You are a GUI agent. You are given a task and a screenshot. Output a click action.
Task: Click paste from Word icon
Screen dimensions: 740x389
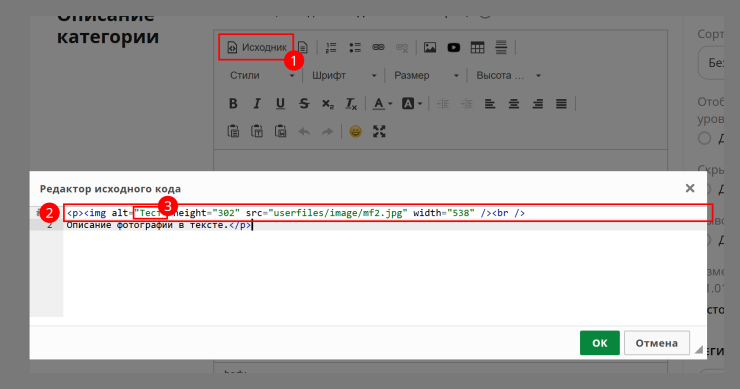click(280, 131)
